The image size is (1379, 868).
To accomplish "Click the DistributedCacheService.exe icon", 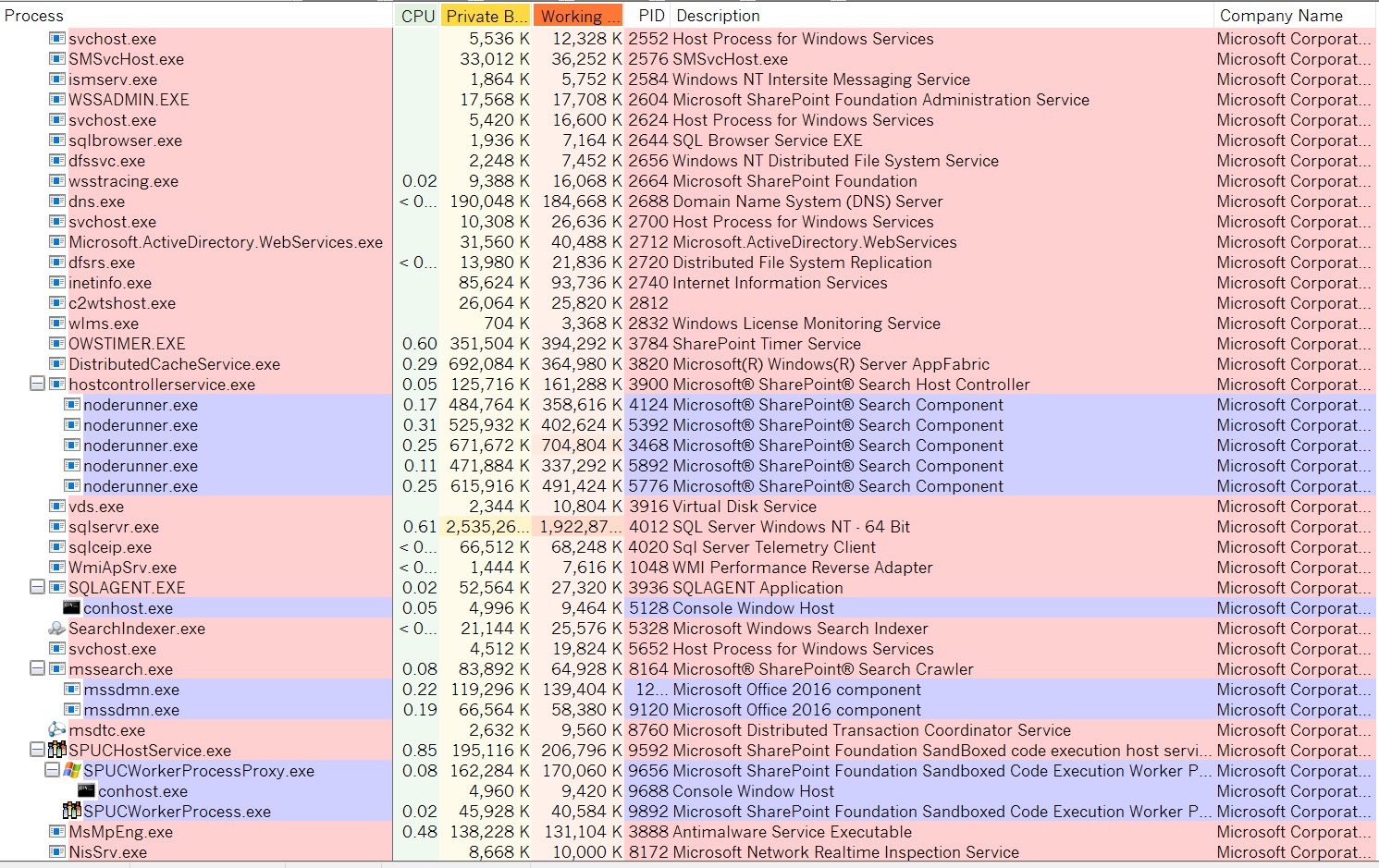I will 57,364.
